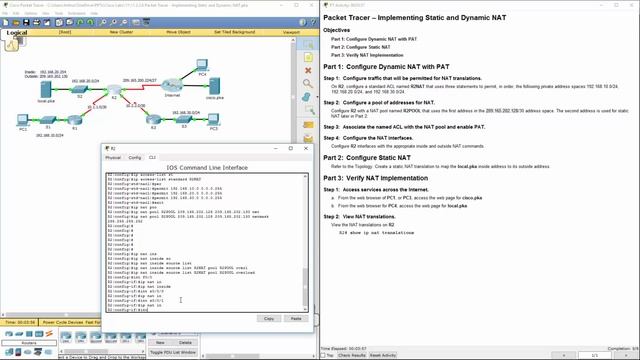The image size is (640, 360).
Task: Click the Redo green arrow icon
Action: pos(90,22)
